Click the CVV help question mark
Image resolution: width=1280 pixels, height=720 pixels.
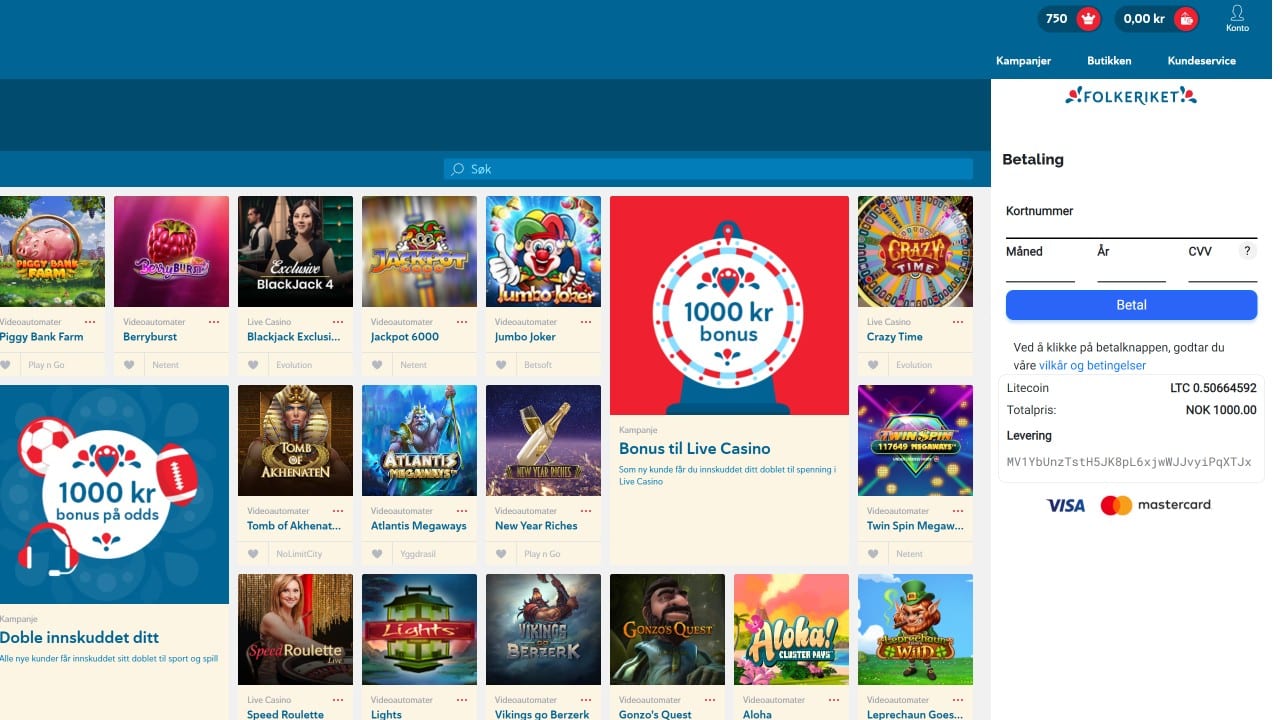pos(1247,251)
